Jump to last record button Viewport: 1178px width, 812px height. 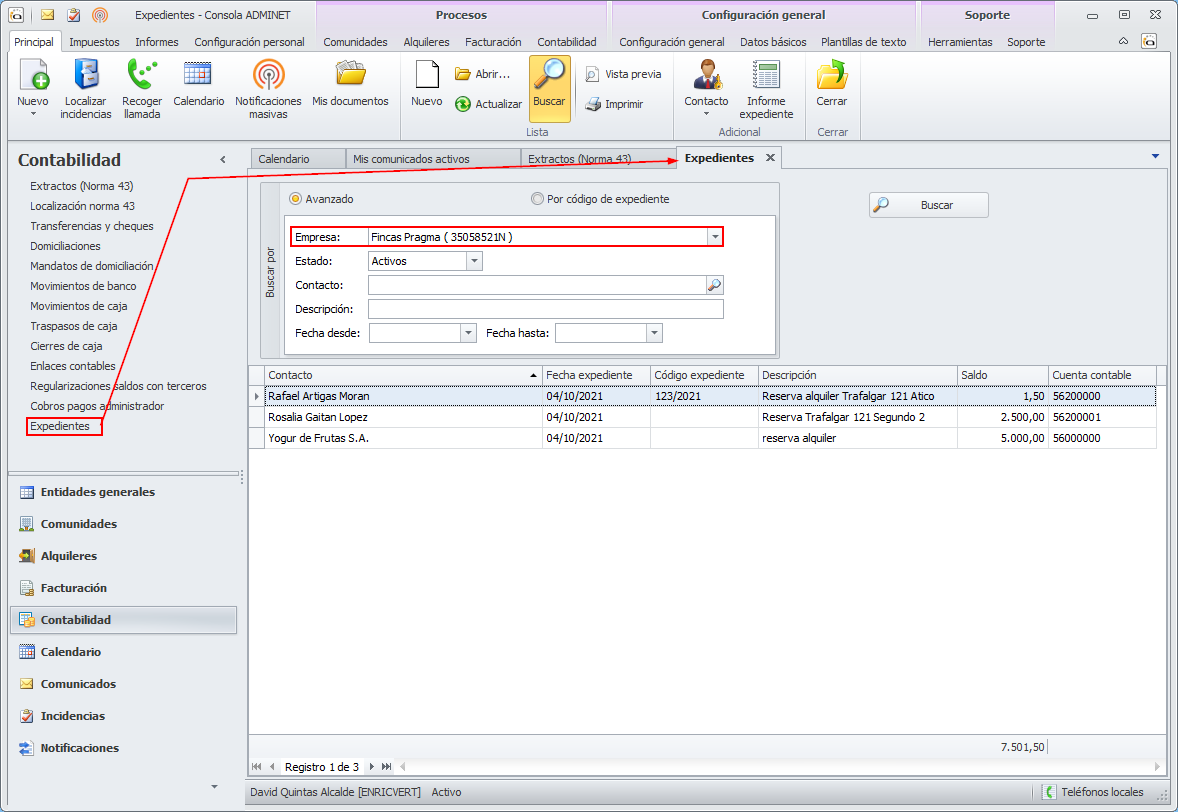(386, 767)
